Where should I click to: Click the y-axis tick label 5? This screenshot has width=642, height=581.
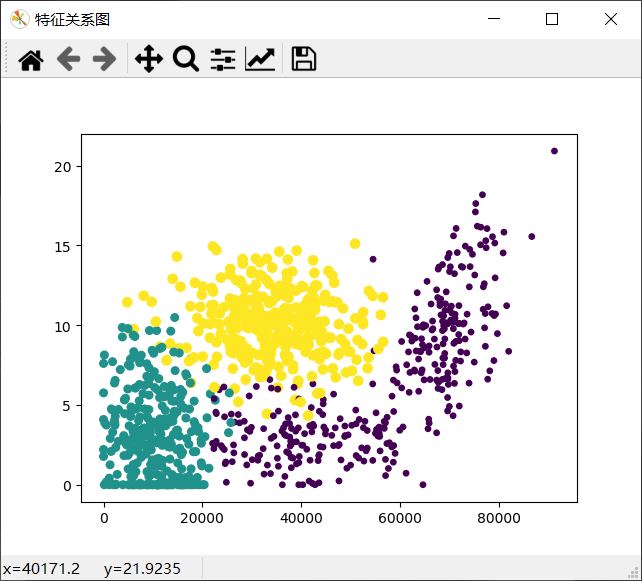(67, 406)
